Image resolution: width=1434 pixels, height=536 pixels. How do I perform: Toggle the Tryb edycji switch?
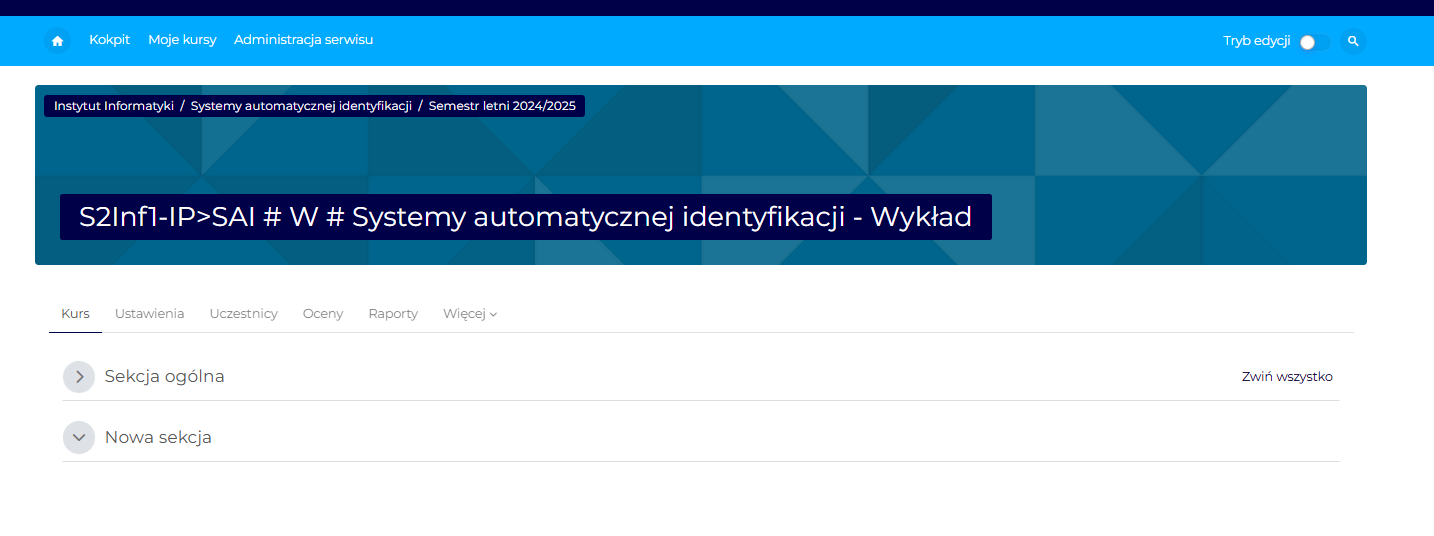click(1314, 42)
